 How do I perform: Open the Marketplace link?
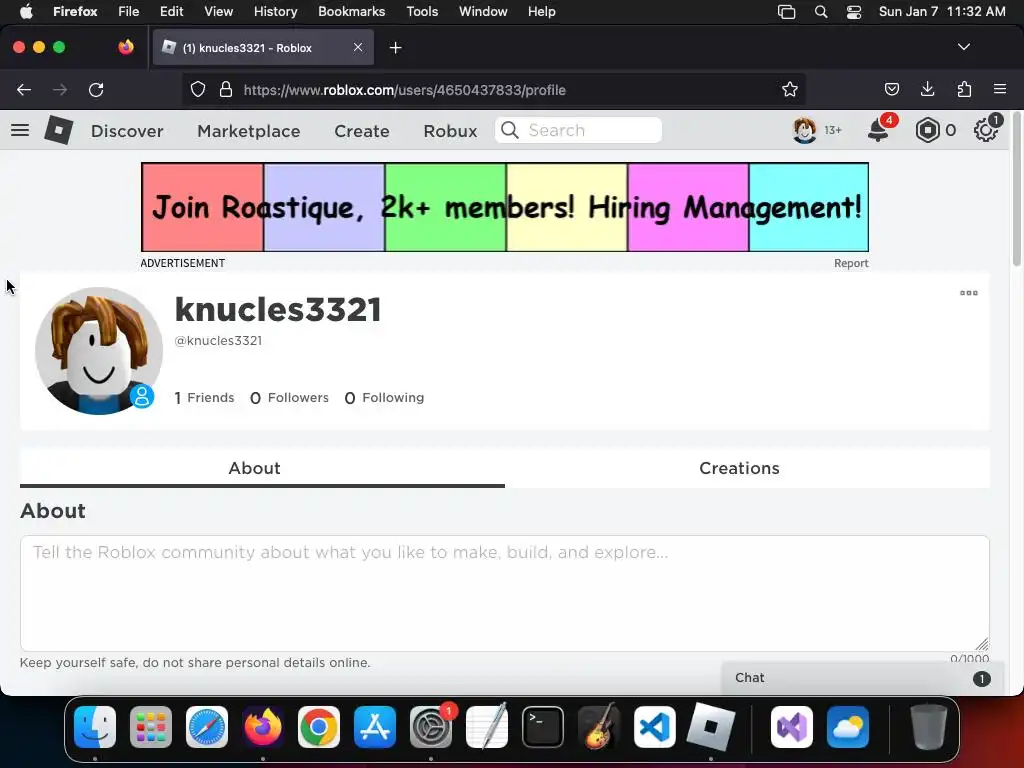248,131
